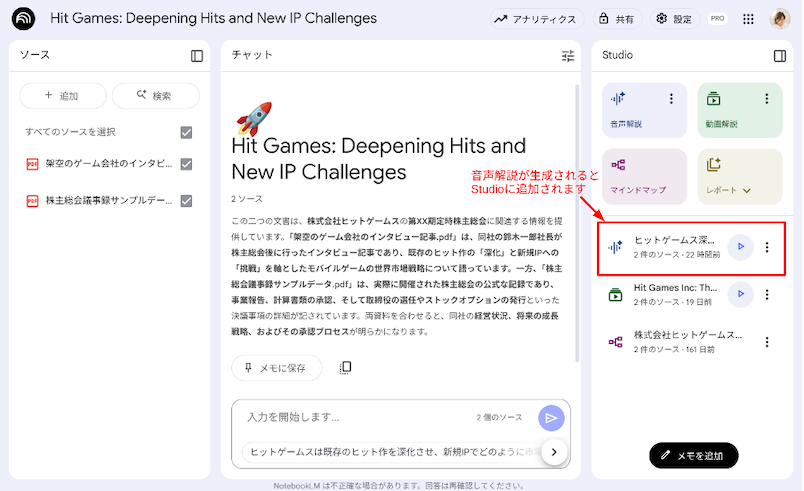Generate 音声解説 audio overview tile
The width and height of the screenshot is (804, 491).
tap(645, 110)
